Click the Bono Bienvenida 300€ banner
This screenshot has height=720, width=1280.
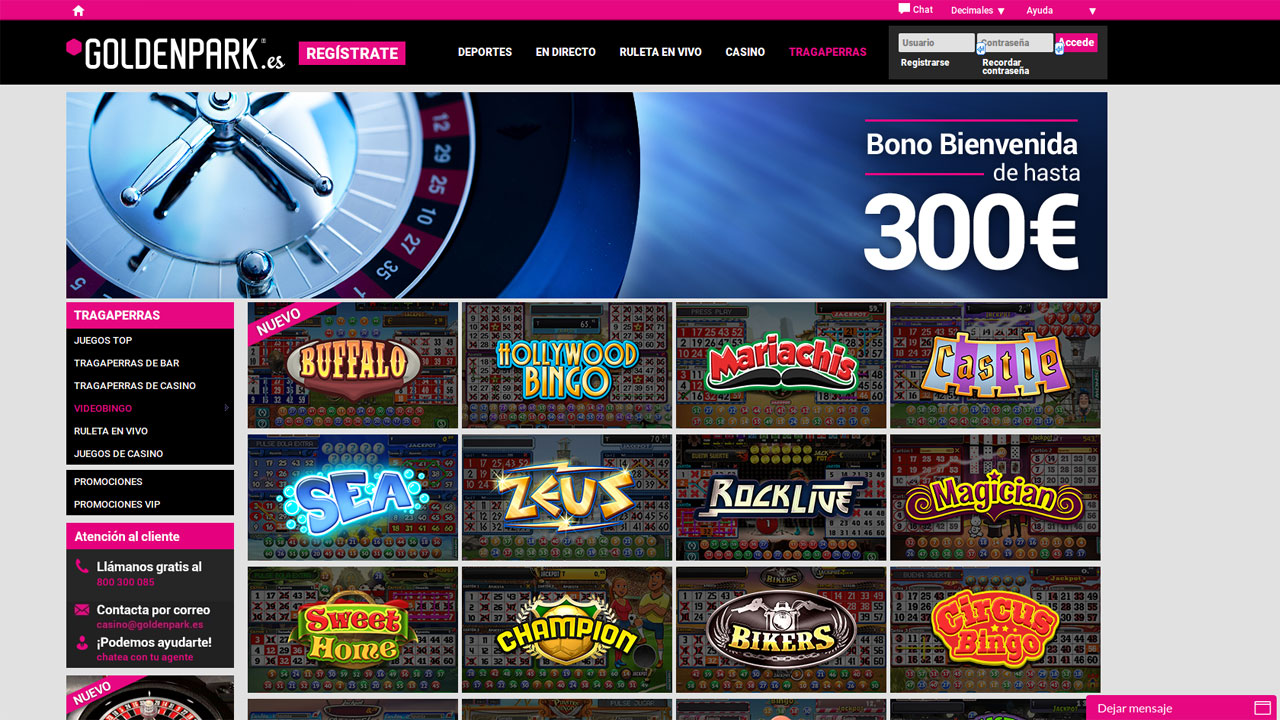[586, 195]
